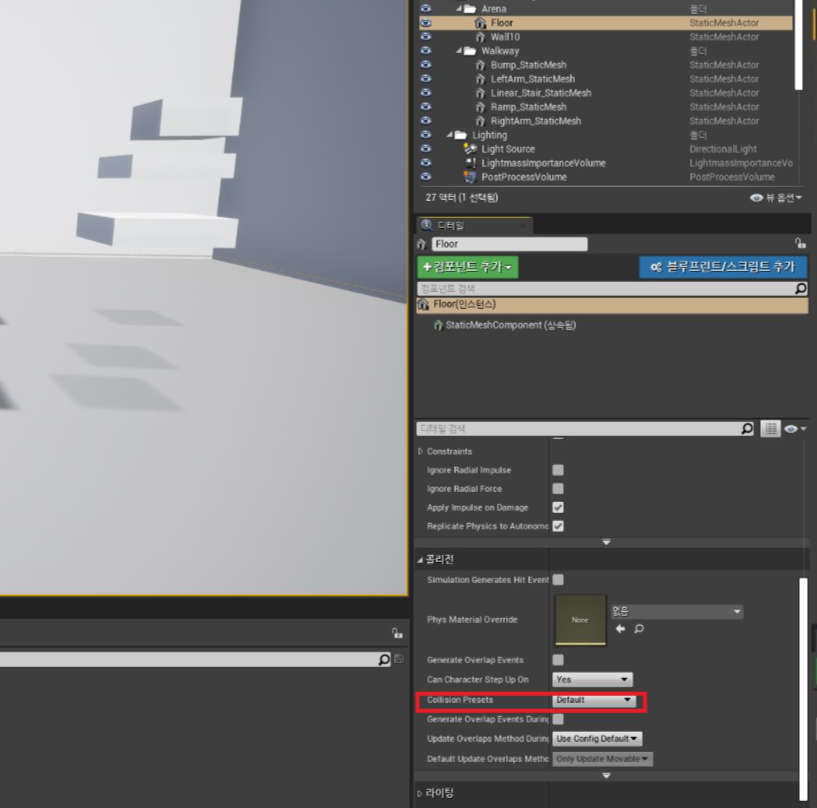Browse to Phys Material asset magnifier

point(639,629)
